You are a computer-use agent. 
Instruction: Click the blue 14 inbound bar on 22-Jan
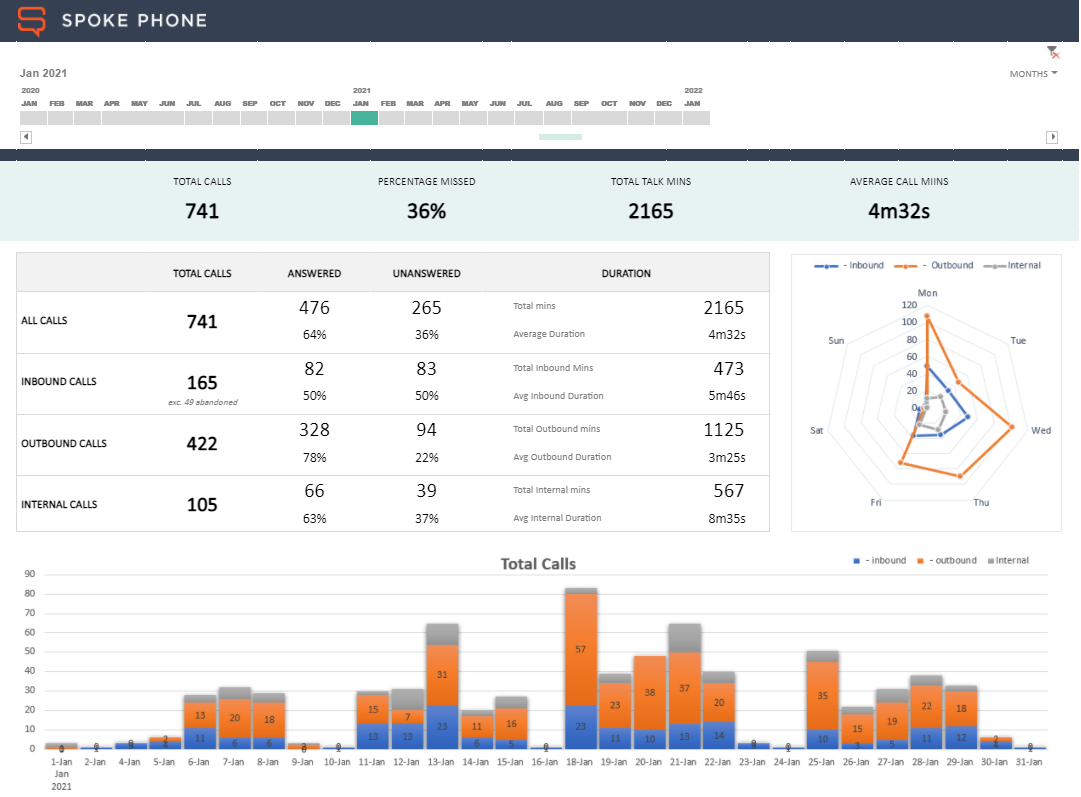[x=719, y=735]
